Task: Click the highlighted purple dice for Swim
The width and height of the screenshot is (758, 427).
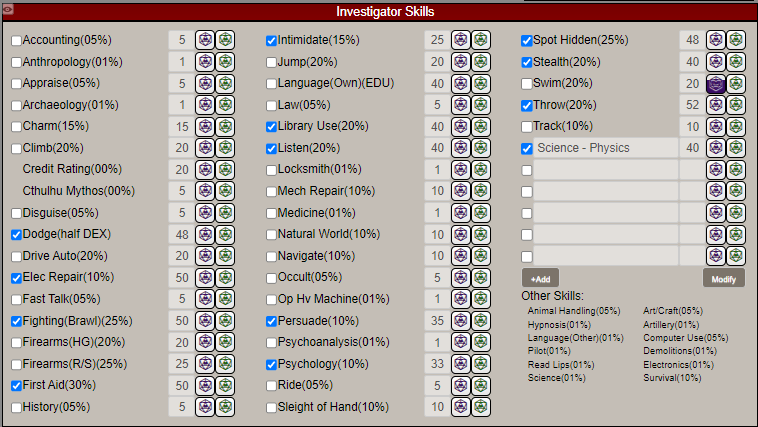Action: (x=716, y=84)
